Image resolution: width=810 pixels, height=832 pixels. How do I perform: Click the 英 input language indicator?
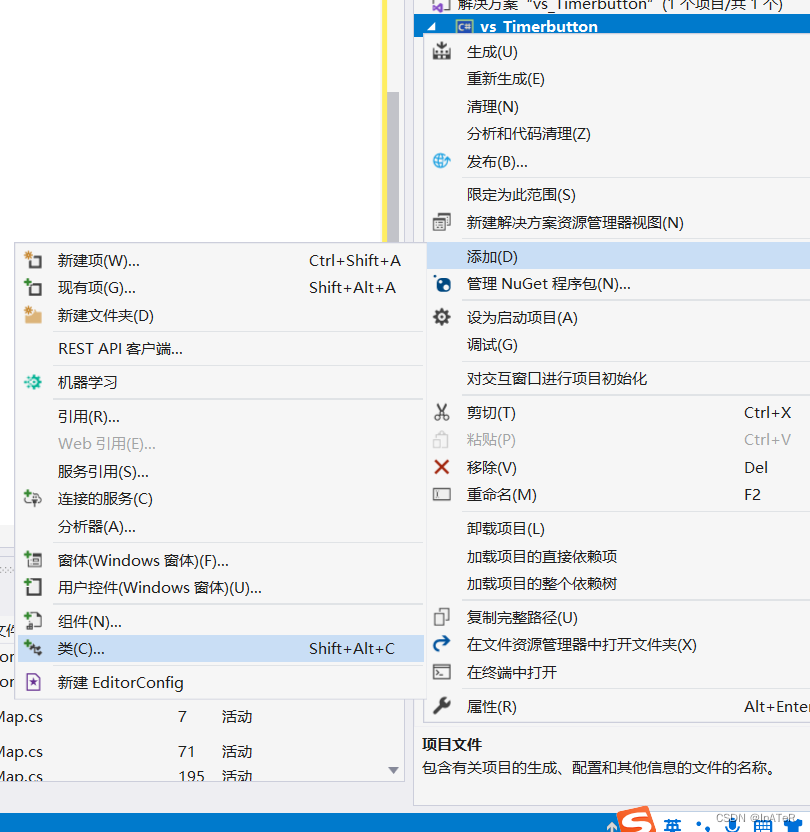click(x=672, y=824)
